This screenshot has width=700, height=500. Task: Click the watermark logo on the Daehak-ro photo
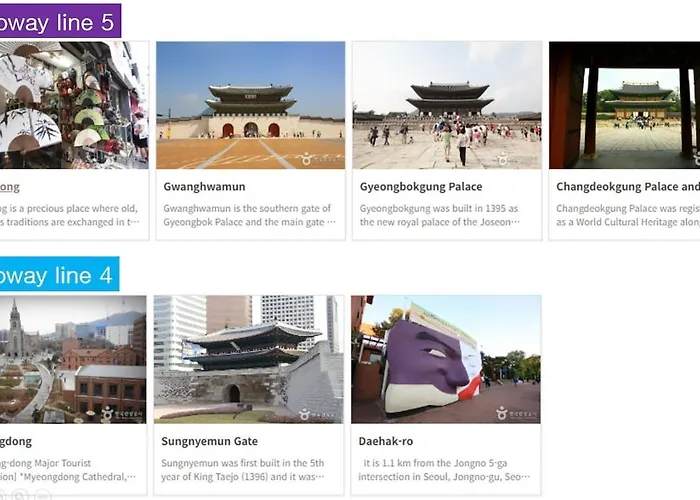coord(517,413)
